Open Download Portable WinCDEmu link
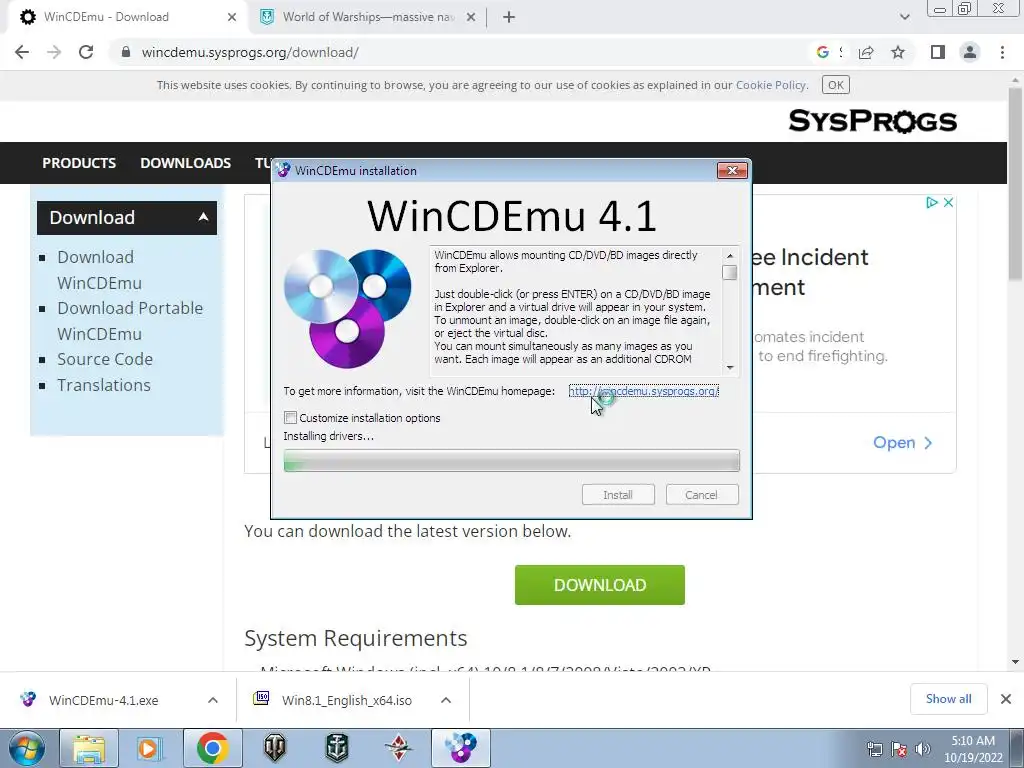1024x768 pixels. (x=130, y=321)
